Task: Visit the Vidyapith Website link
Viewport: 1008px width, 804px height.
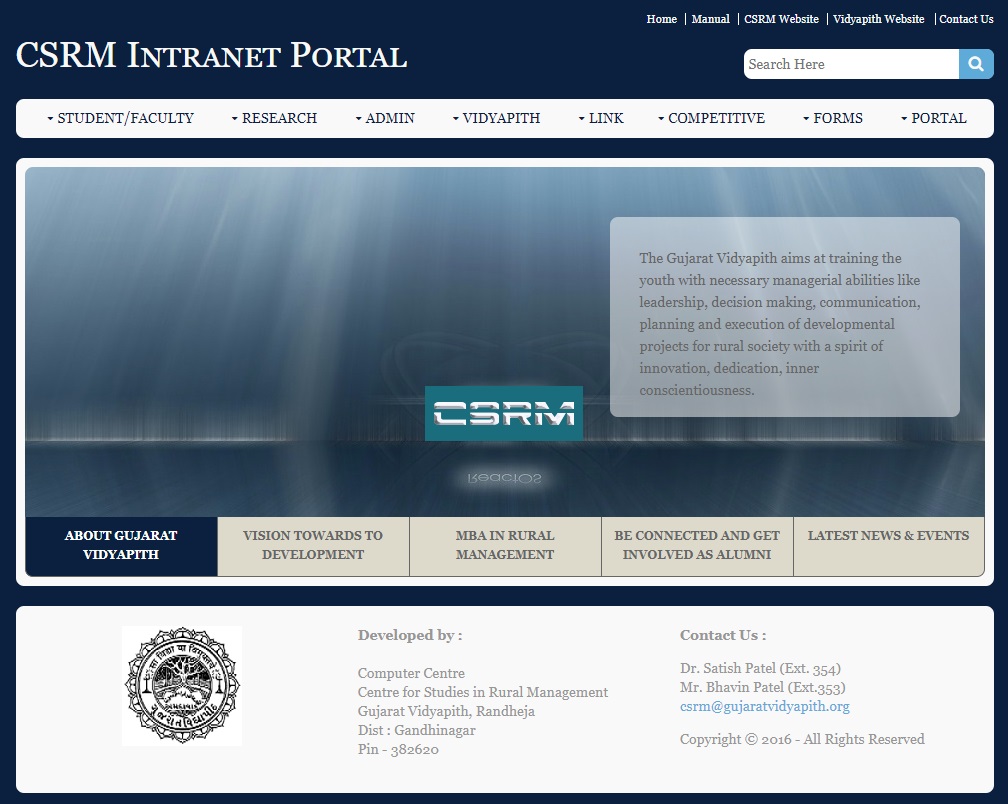Action: click(x=878, y=19)
